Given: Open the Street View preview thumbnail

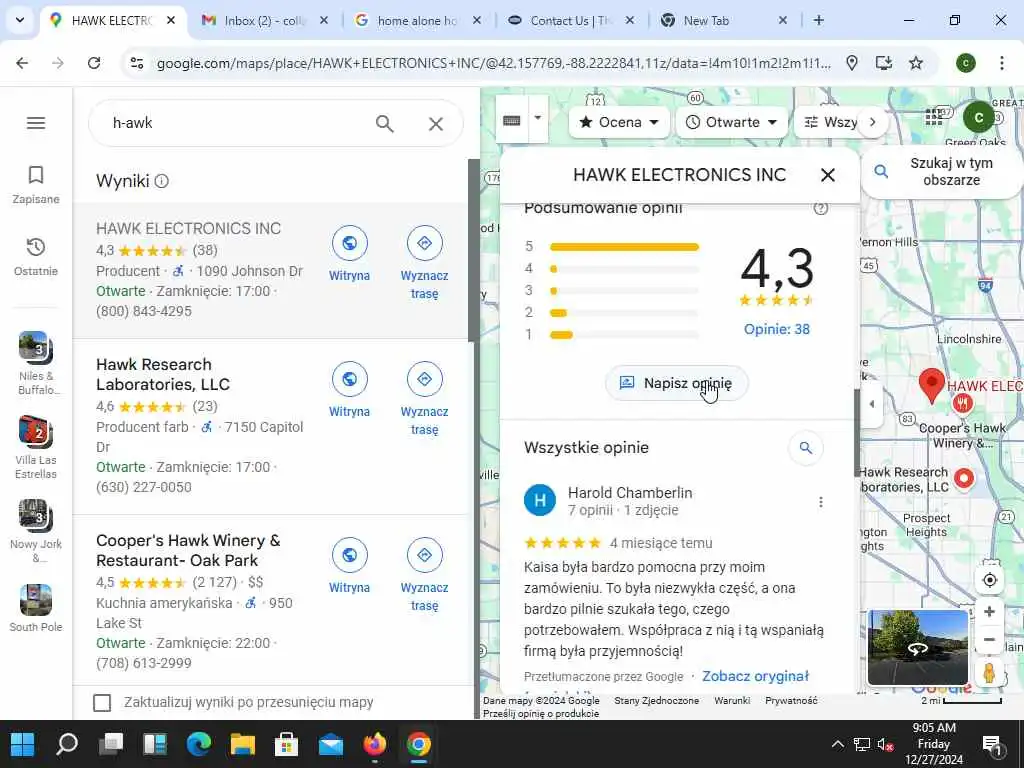Looking at the screenshot, I should click(x=918, y=647).
